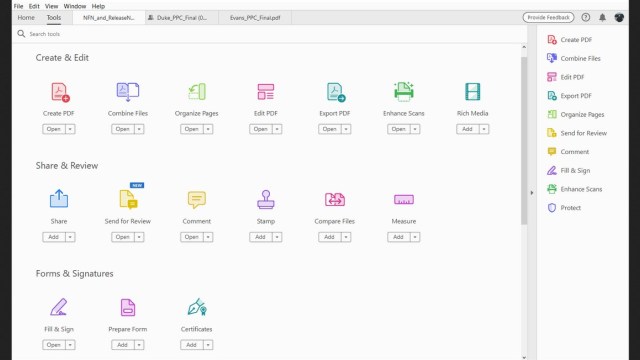This screenshot has width=640, height=360.
Task: Collapse the right tools pane arrow
Action: [x=532, y=193]
